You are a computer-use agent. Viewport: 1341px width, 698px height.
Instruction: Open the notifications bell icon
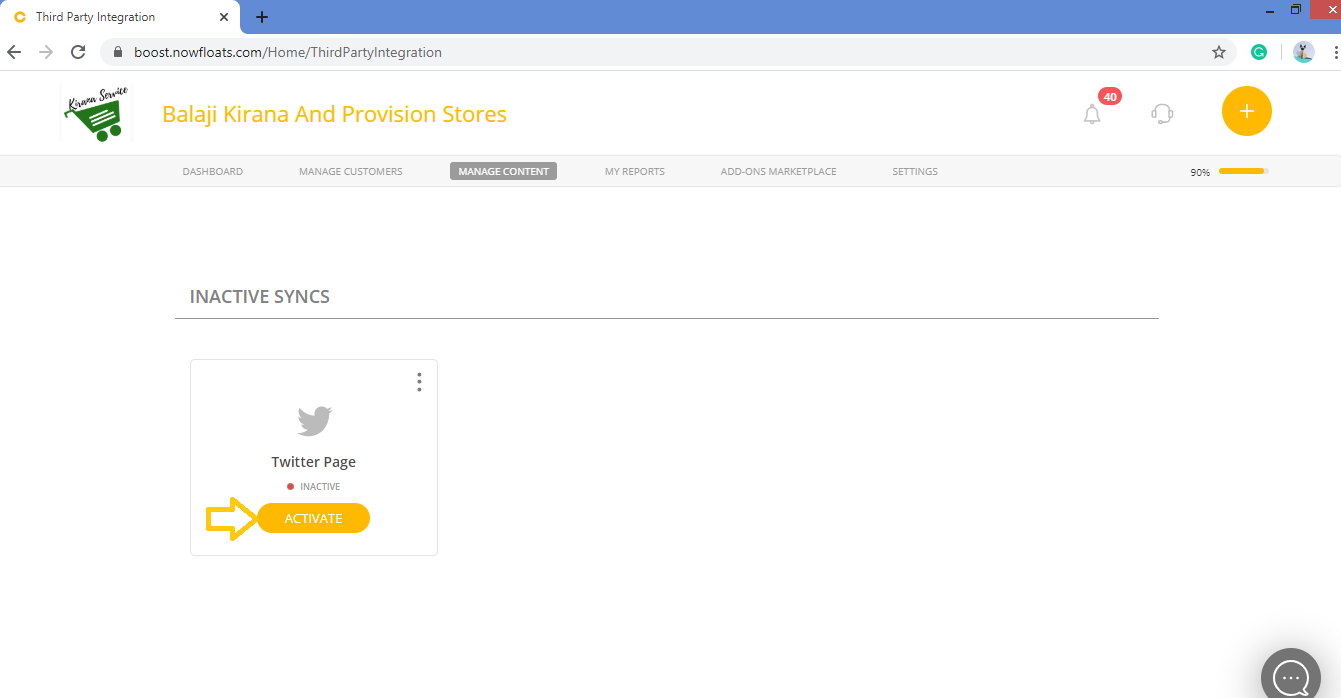pyautogui.click(x=1092, y=114)
